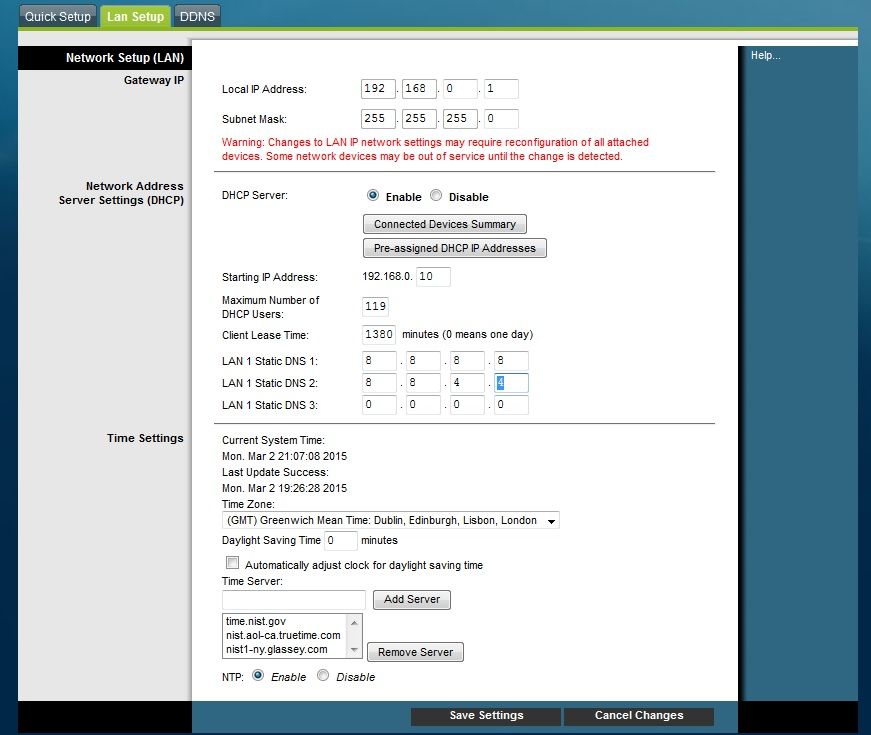The image size is (871, 735).
Task: Select DHCP Server Disable radio button
Action: click(x=436, y=196)
